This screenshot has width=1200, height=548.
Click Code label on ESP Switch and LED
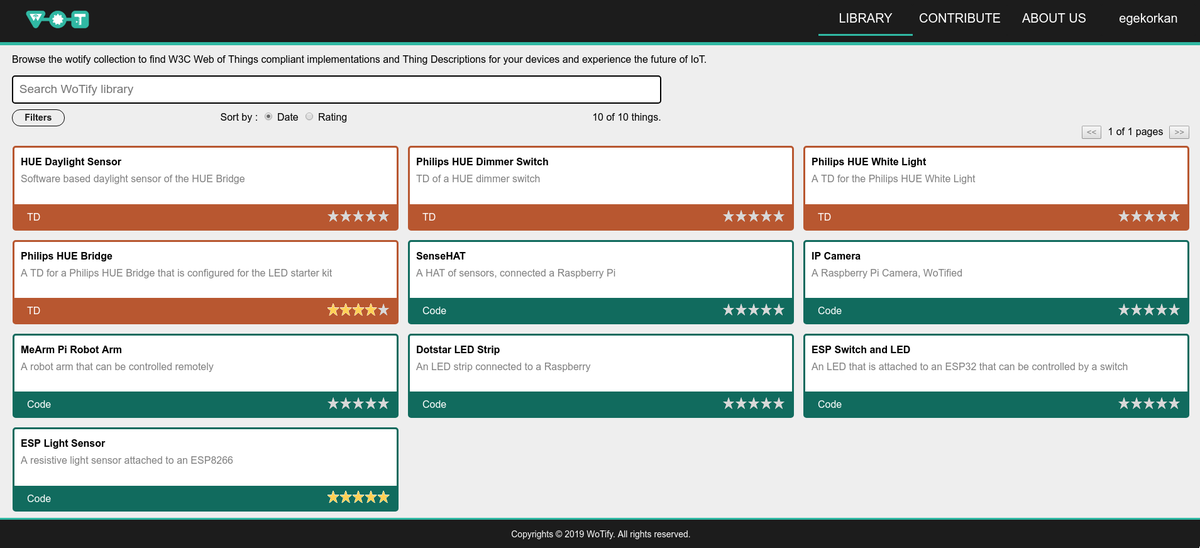coord(830,405)
